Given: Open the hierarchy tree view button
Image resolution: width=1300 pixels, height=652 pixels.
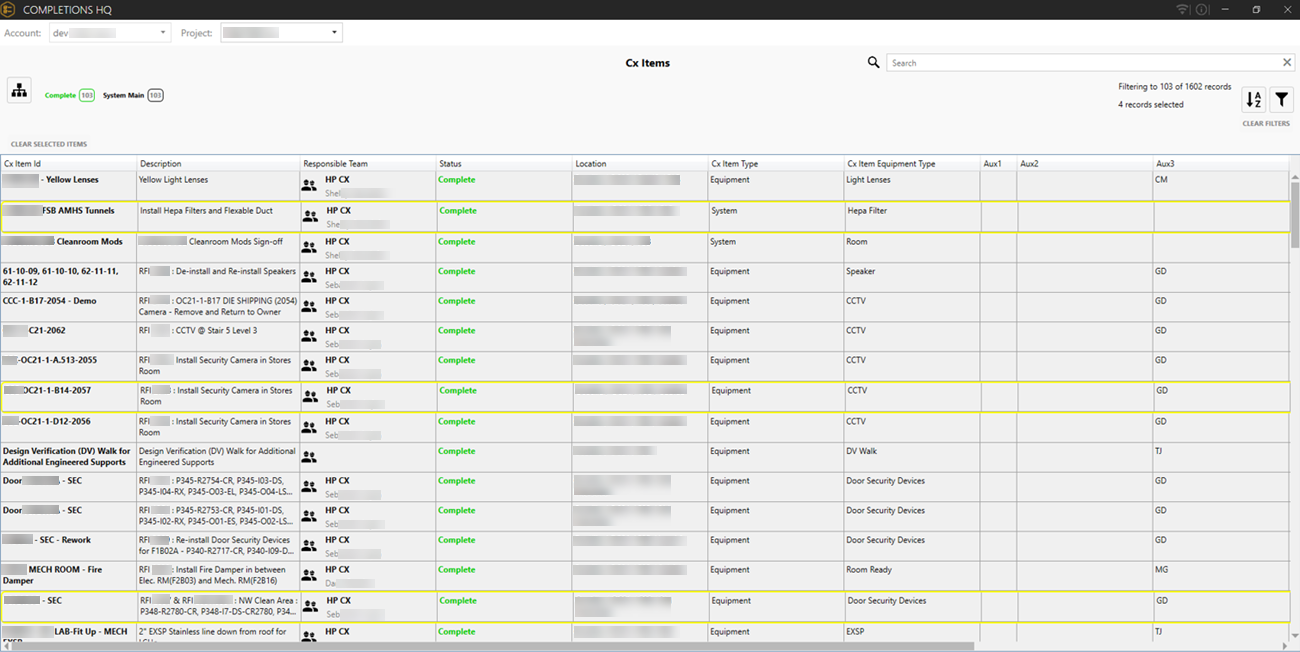Looking at the screenshot, I should tap(19, 90).
